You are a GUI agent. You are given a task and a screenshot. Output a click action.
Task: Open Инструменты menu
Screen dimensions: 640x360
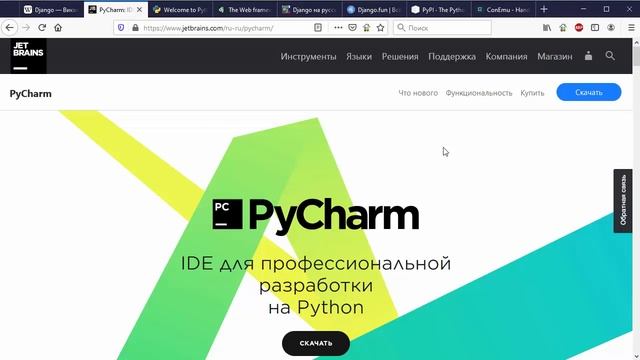(308, 56)
